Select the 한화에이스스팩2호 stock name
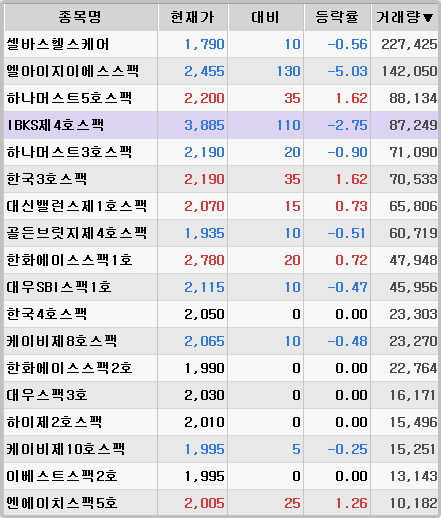441x518 pixels. [69, 368]
